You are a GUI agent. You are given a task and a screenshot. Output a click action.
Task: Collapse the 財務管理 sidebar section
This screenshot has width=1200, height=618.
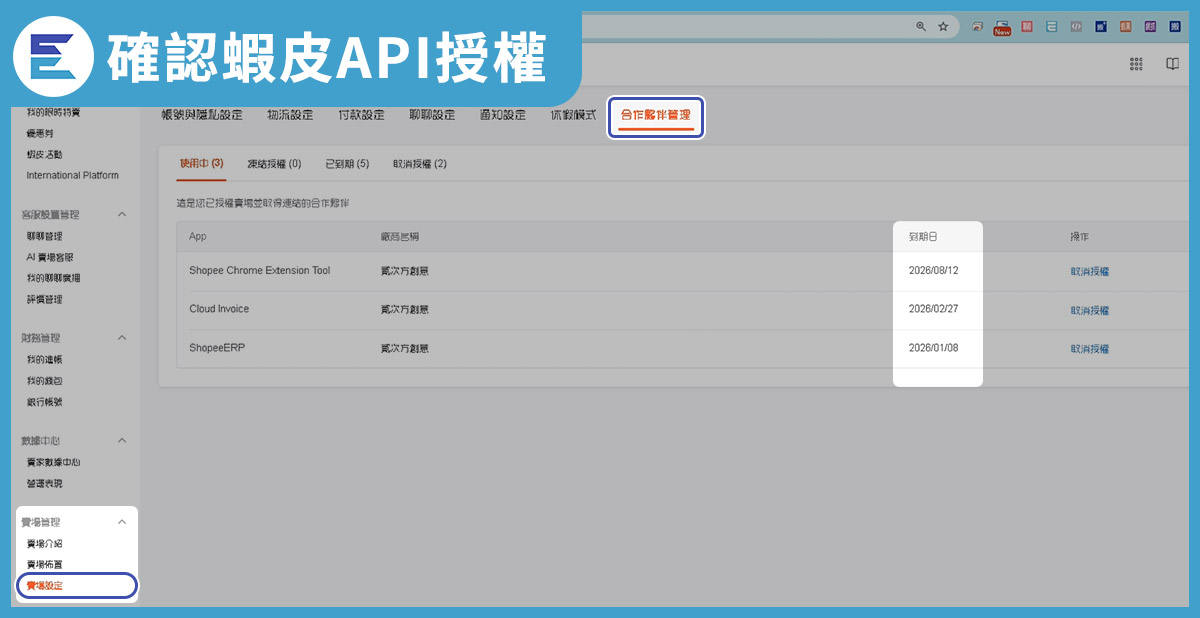click(122, 338)
